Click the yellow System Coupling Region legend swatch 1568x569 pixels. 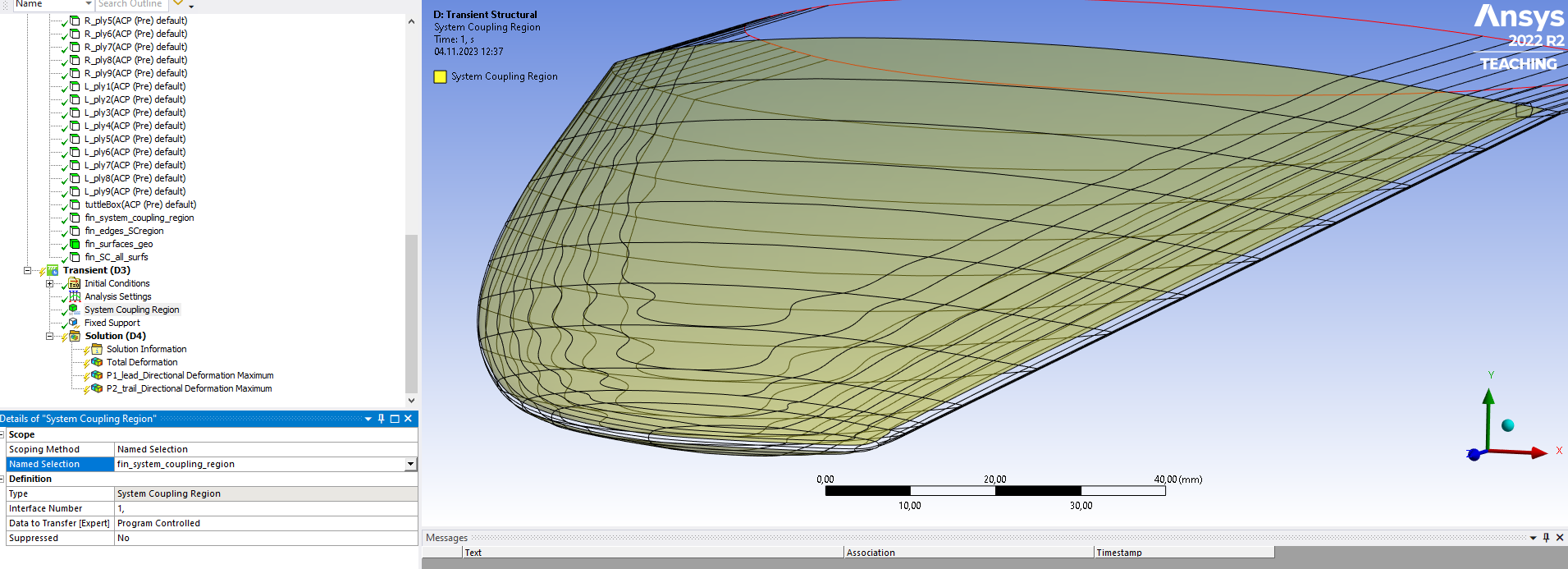[x=440, y=76]
